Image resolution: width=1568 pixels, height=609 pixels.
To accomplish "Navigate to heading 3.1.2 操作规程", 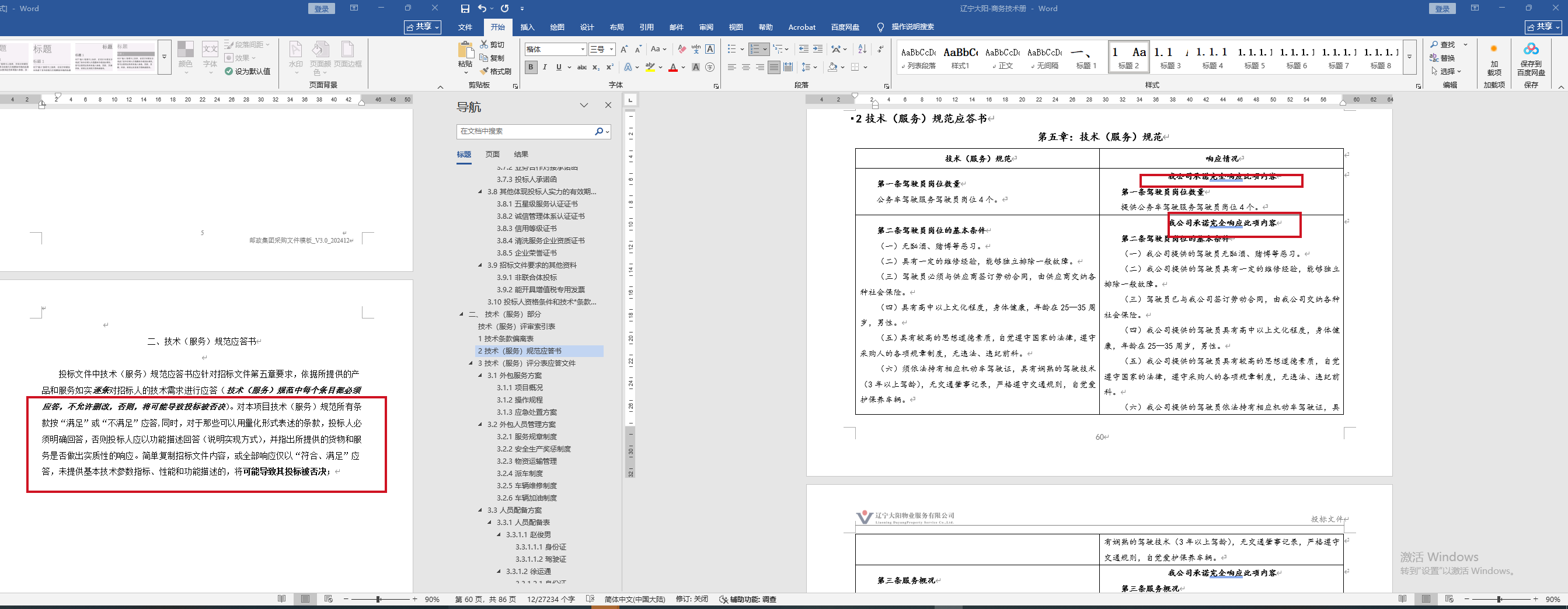I will click(x=520, y=400).
